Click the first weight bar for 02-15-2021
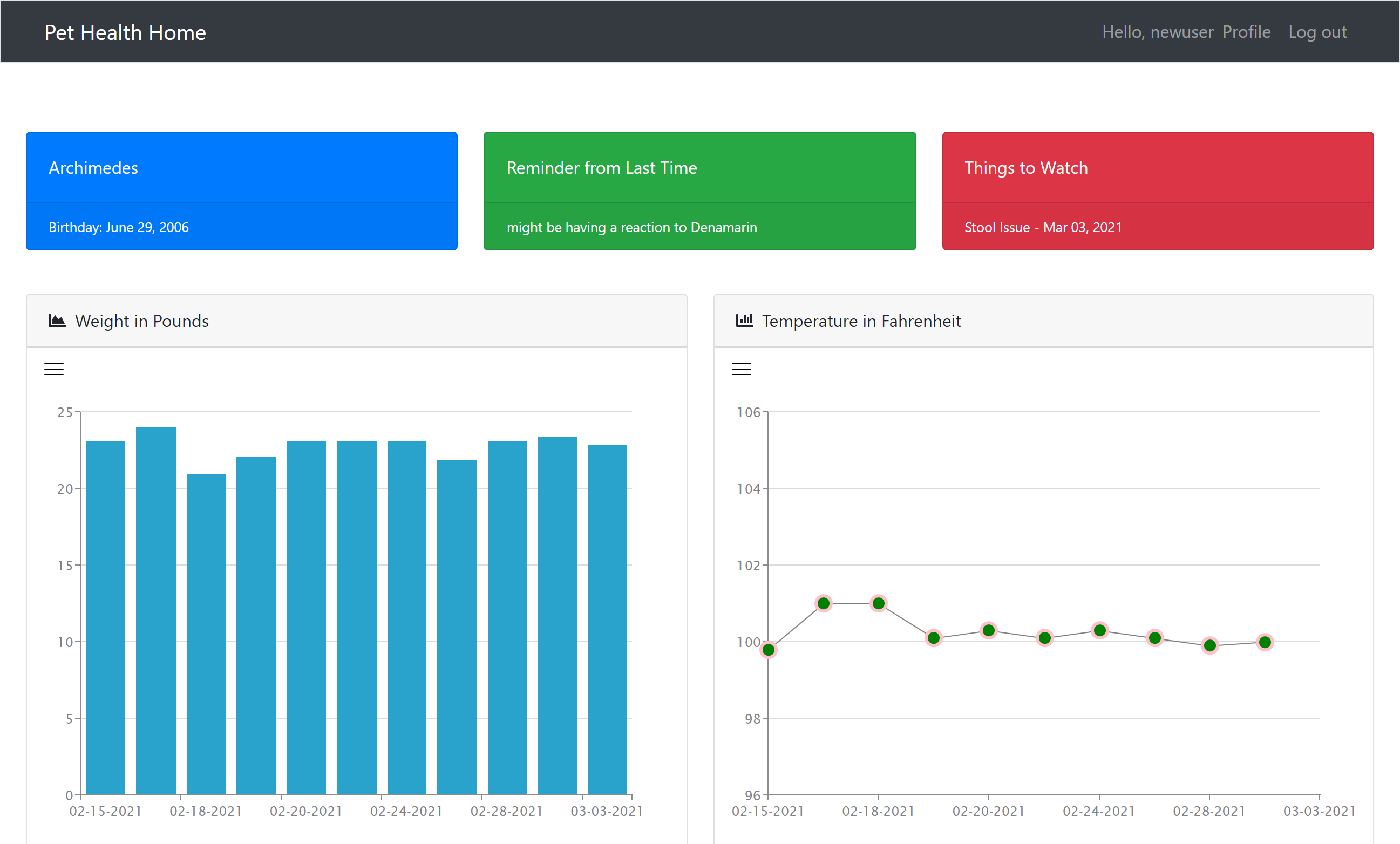The width and height of the screenshot is (1400, 844). [x=106, y=618]
